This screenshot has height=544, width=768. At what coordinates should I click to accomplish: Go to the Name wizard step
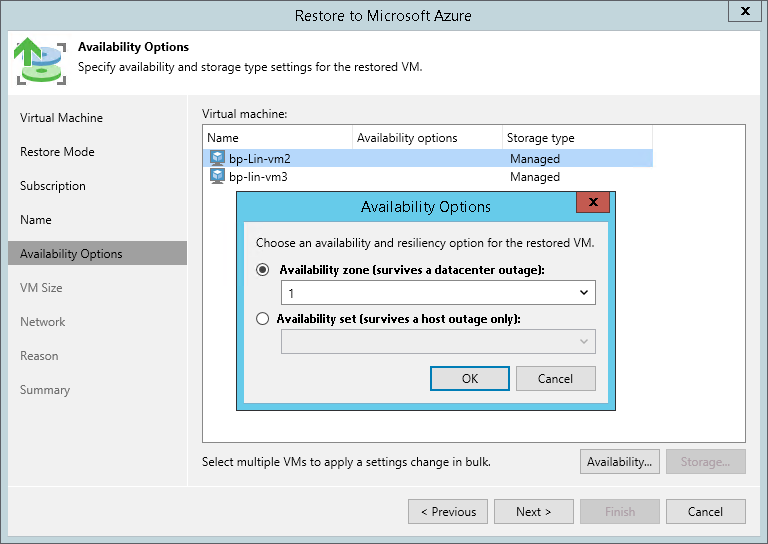36,220
